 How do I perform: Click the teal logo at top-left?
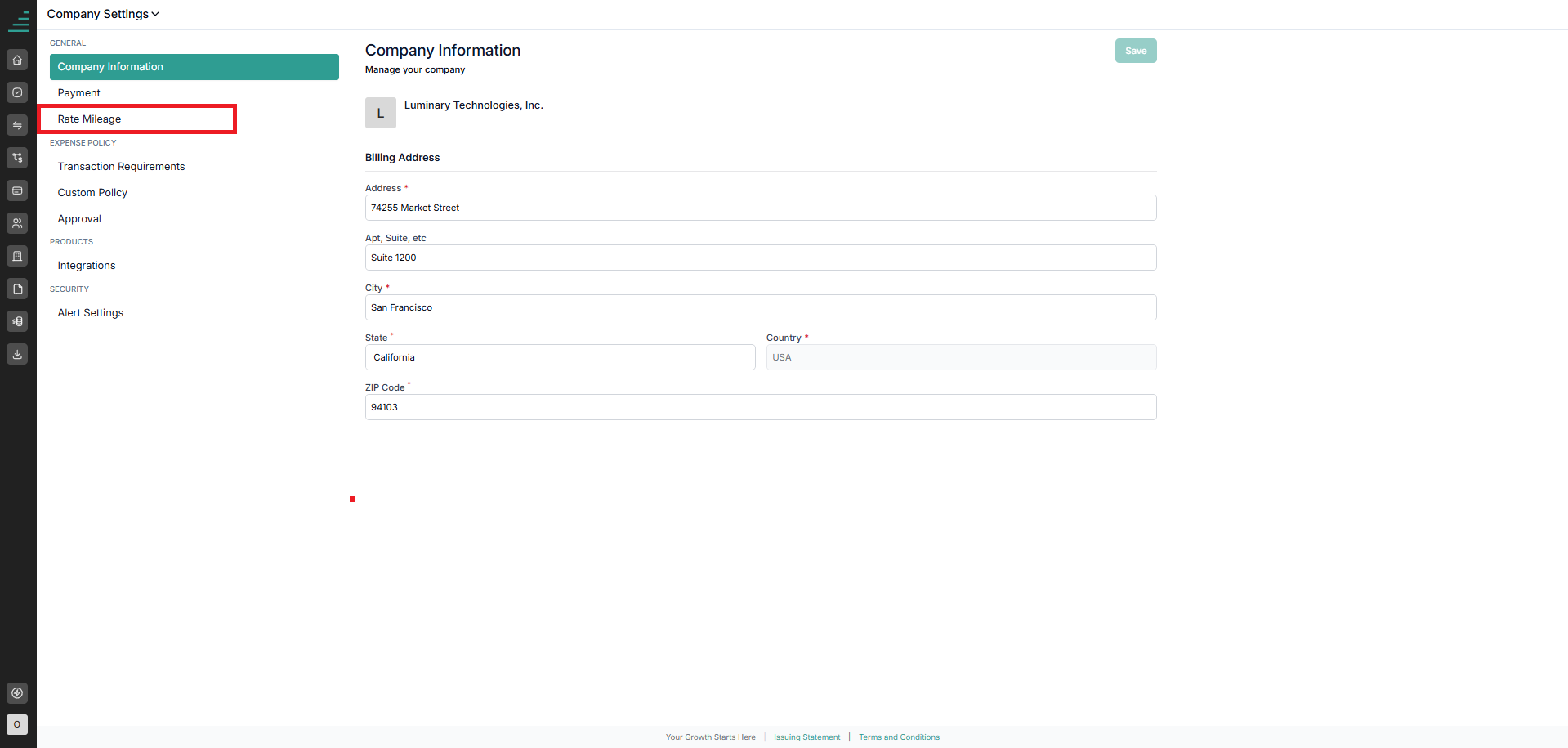18,21
